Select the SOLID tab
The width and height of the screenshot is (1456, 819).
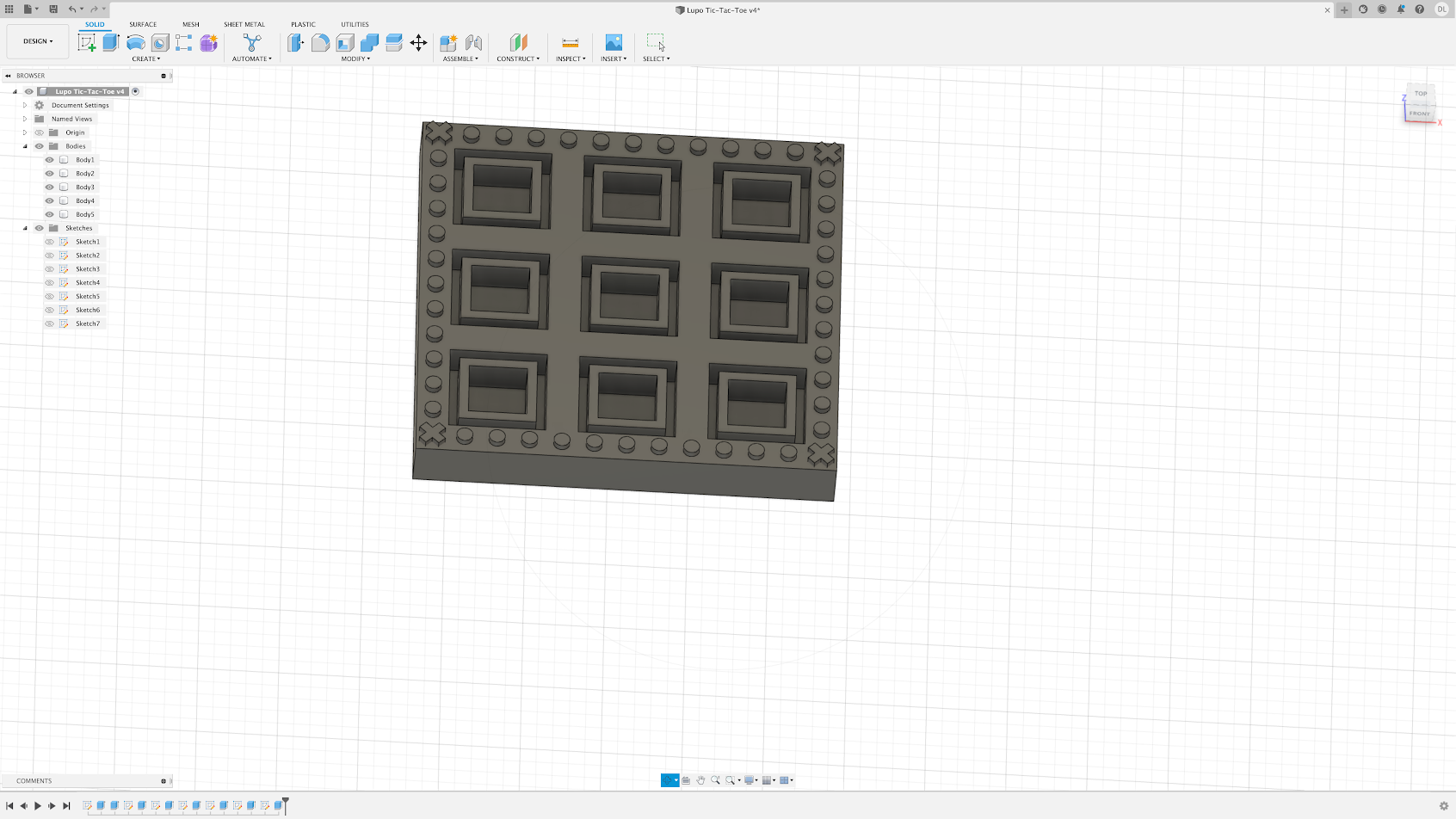tap(95, 24)
